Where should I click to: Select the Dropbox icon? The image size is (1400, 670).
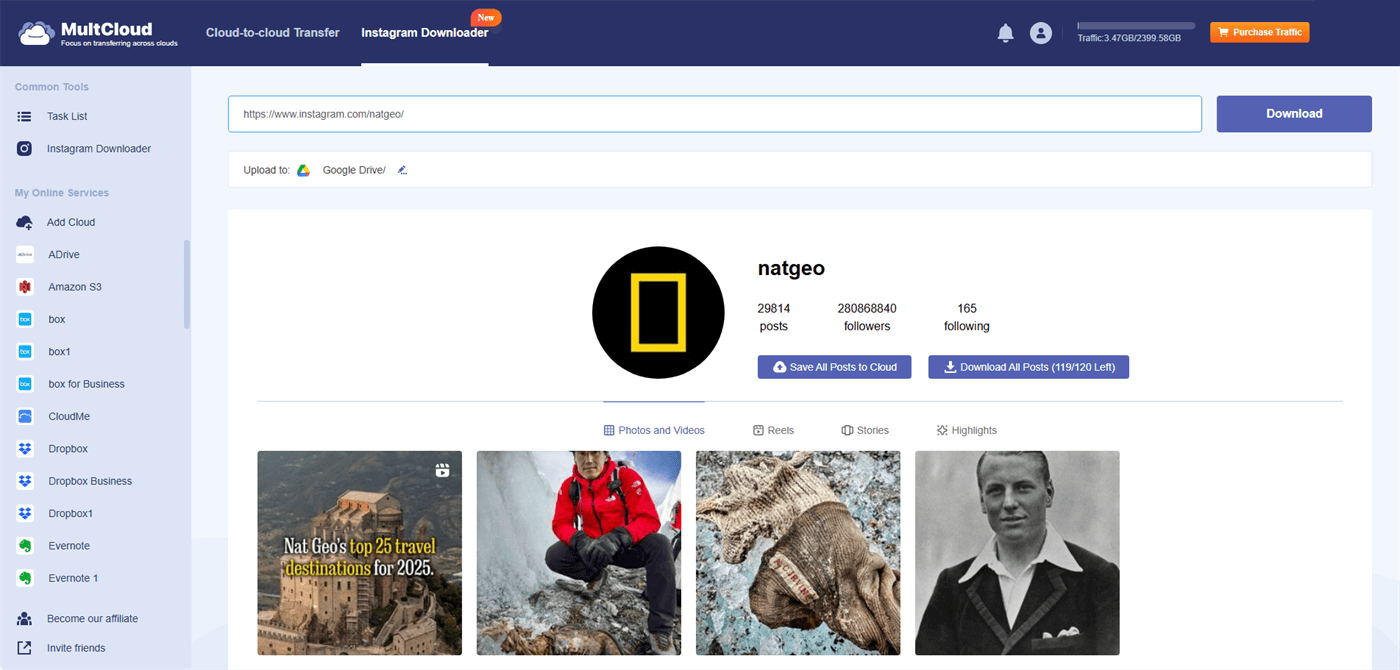25,449
